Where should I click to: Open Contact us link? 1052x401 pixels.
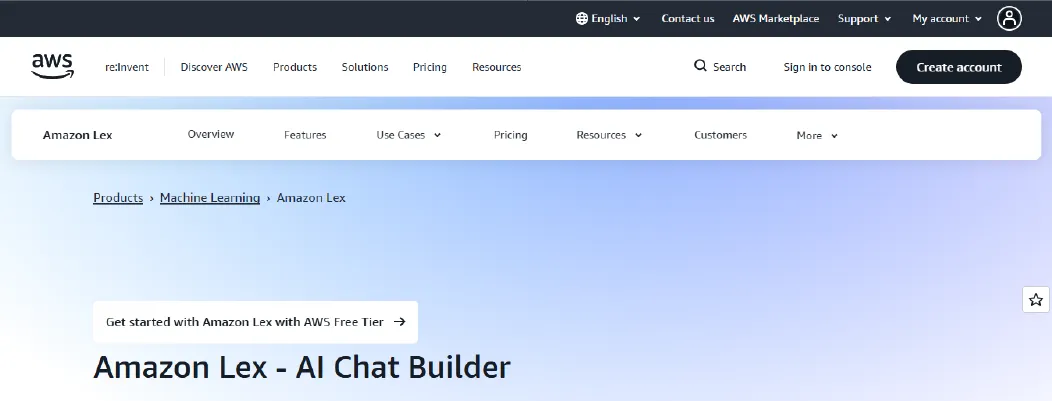[x=688, y=19]
